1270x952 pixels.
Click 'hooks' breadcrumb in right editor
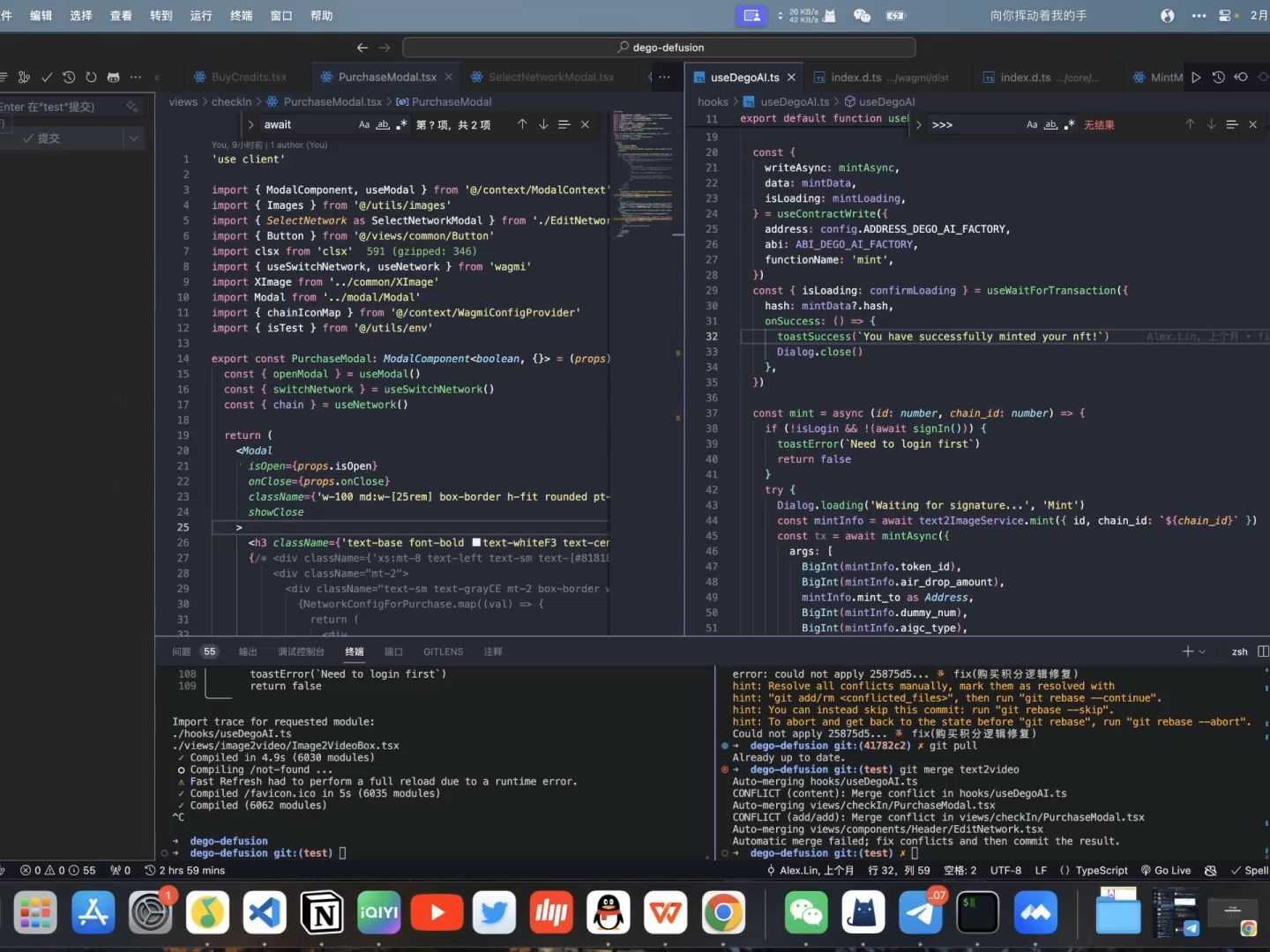[x=713, y=102]
